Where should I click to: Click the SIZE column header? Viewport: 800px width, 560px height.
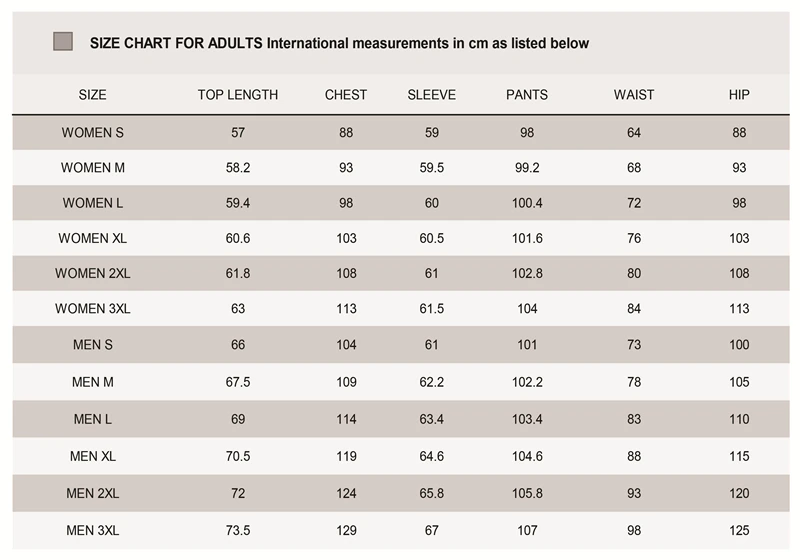(x=92, y=95)
